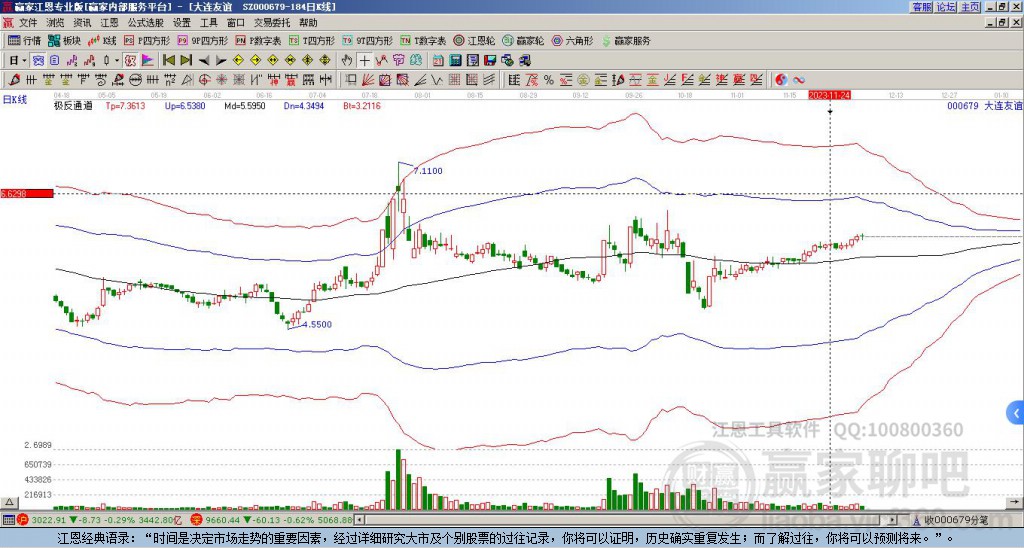Screen dimensions: 1024x548
Task: Expand the candlestick style dropdown arrow
Action: point(117,61)
